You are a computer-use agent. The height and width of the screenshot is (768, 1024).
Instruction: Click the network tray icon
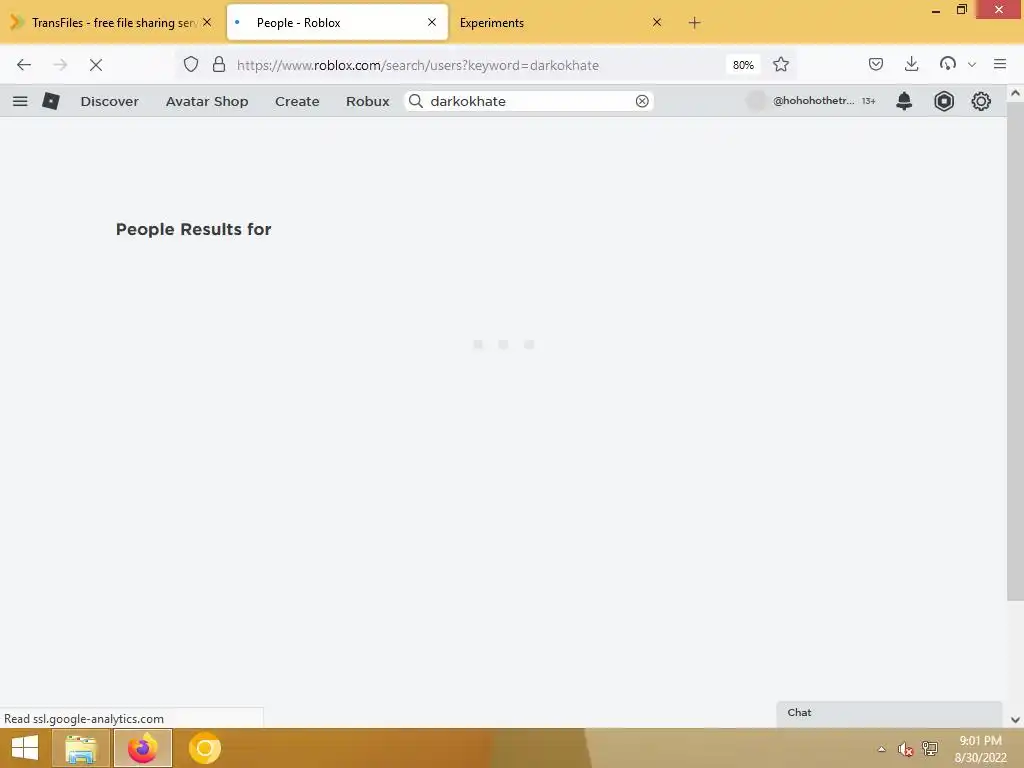[x=930, y=749]
